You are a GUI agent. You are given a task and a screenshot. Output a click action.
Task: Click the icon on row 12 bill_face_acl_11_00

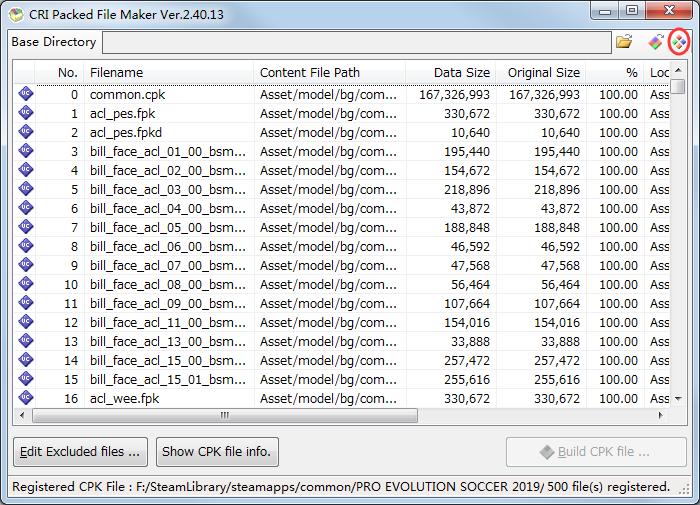click(x=26, y=321)
